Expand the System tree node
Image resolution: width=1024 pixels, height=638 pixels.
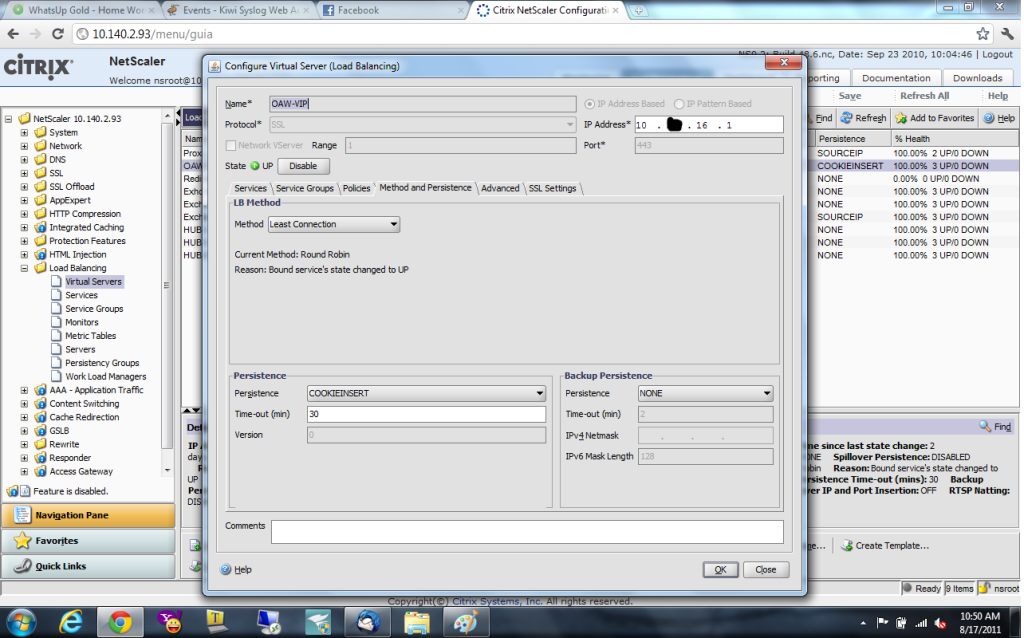pos(24,132)
